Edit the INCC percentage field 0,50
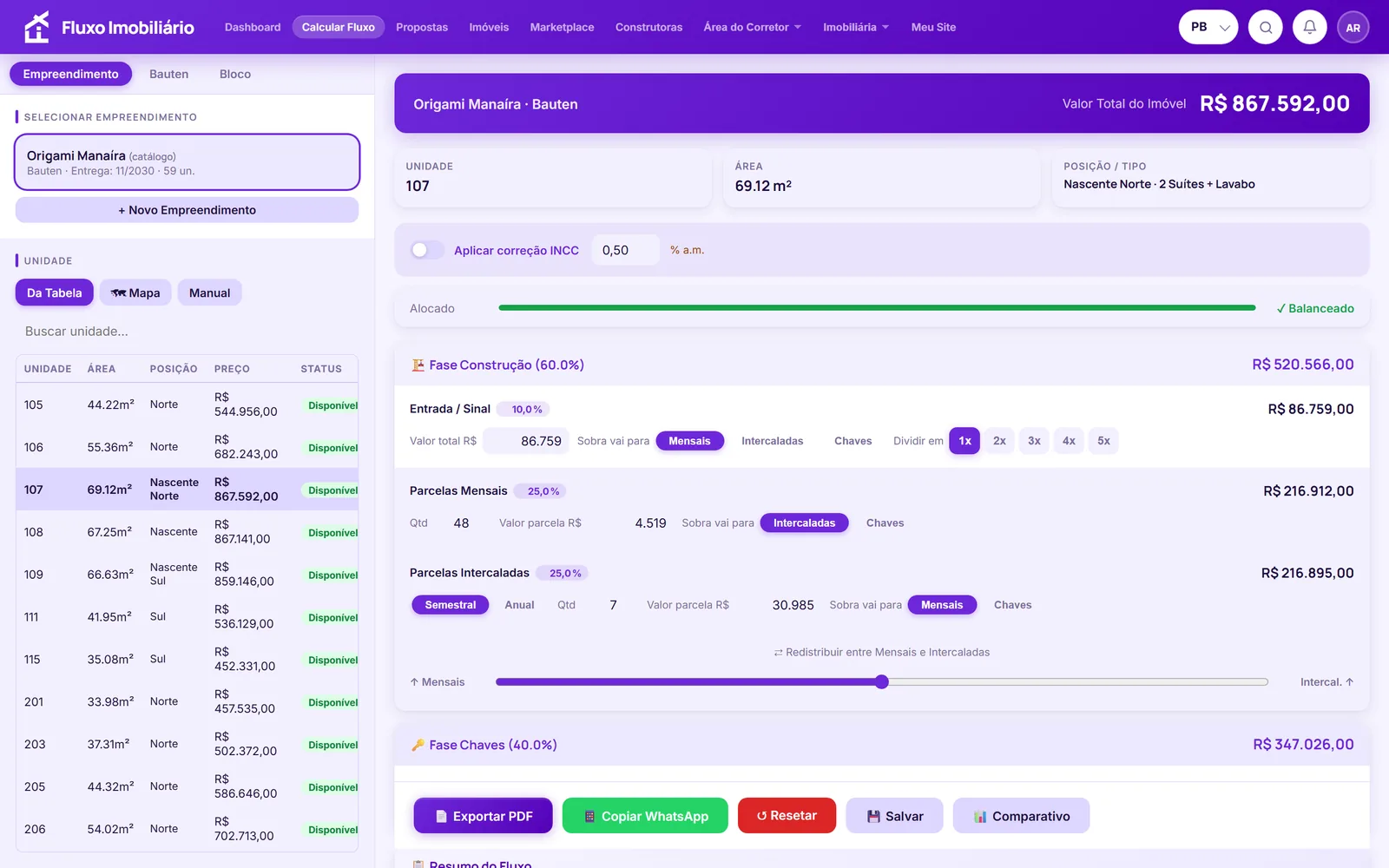Image resolution: width=1389 pixels, height=868 pixels. coord(626,250)
